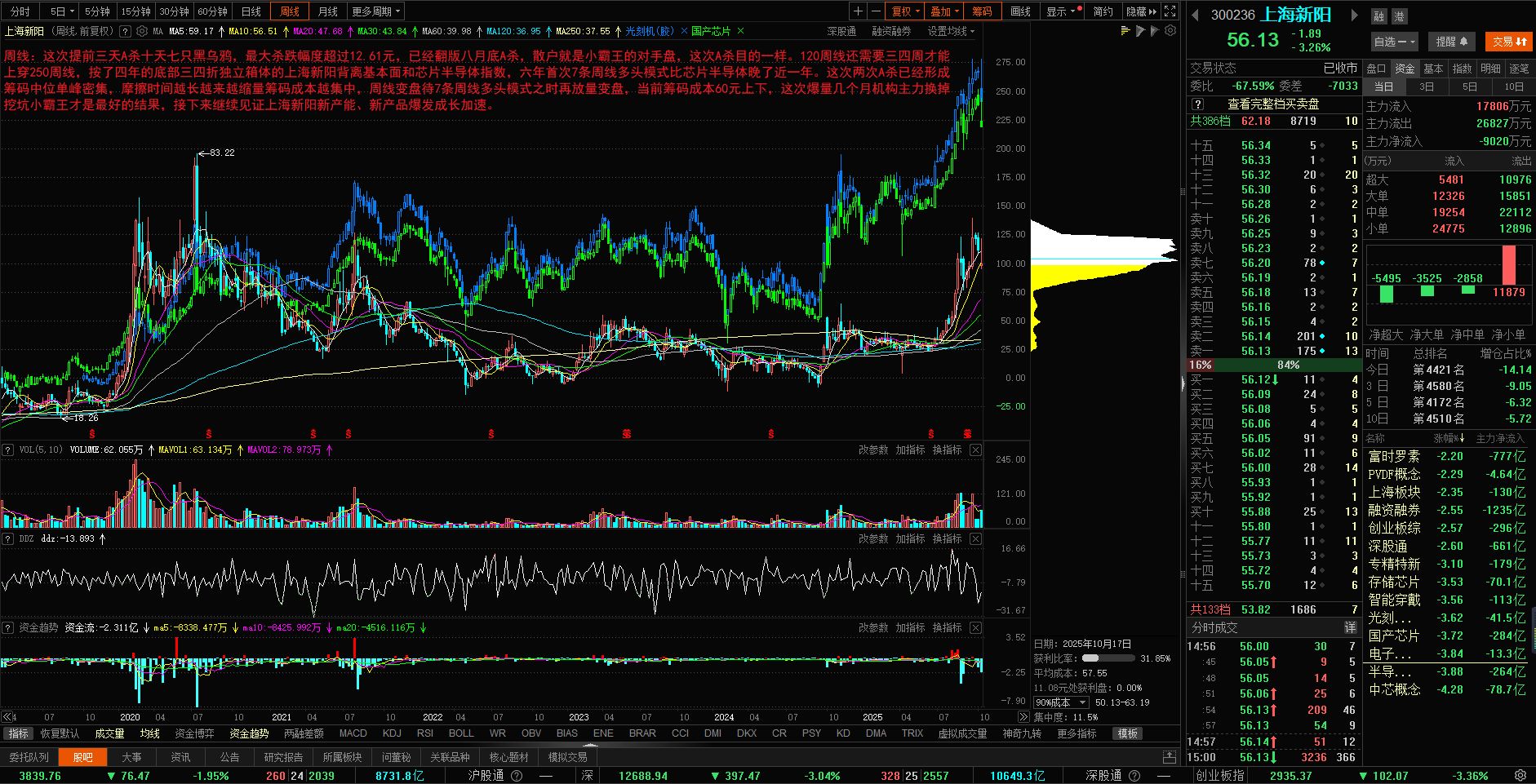The height and width of the screenshot is (784, 1536).
Task: Expand 更多周期 dropdown
Action: coord(376,11)
